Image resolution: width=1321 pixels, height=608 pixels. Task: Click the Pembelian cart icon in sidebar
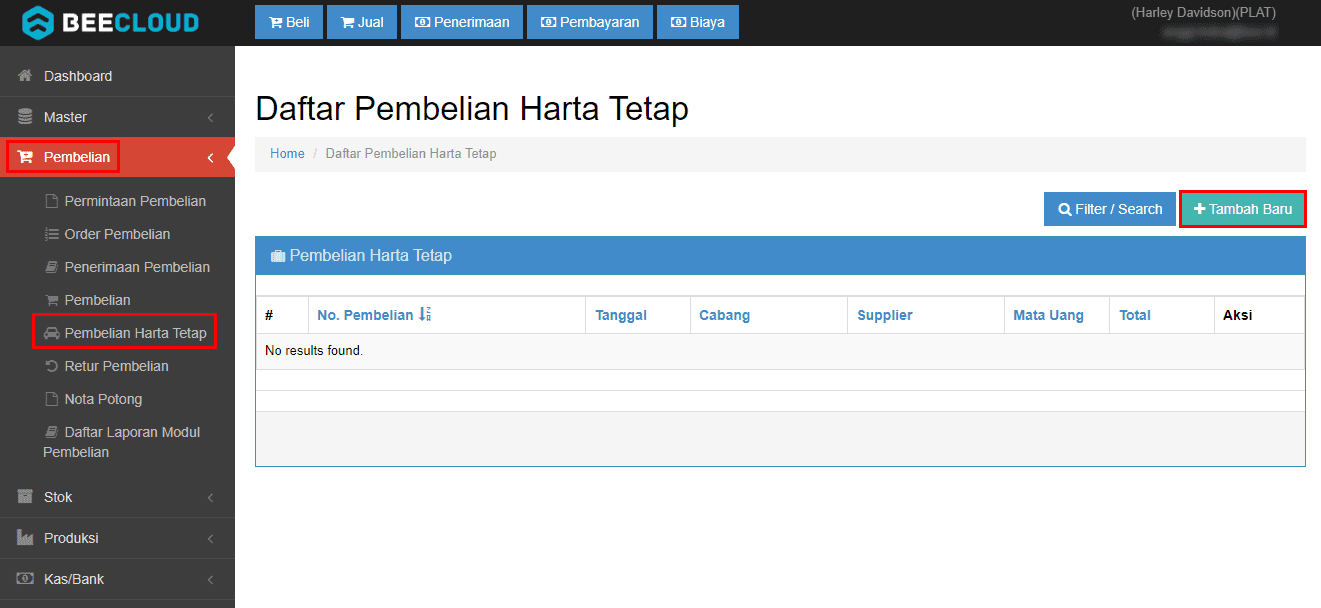tap(26, 157)
